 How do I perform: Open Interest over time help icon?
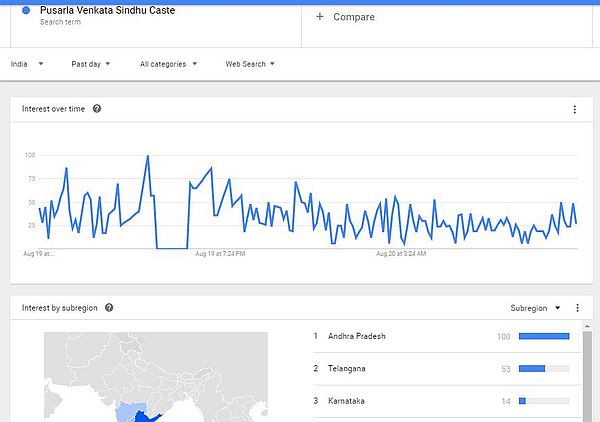(97, 109)
